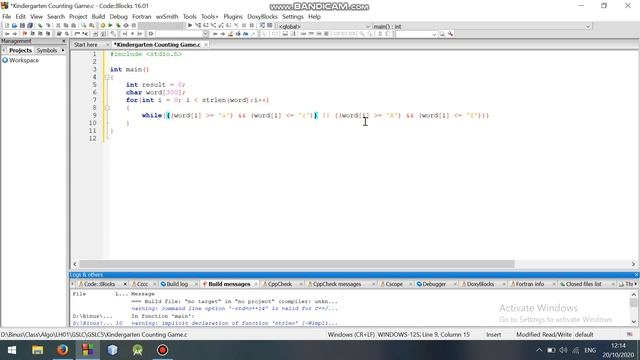
Task: Rebuild the project icon
Action: 126,26
